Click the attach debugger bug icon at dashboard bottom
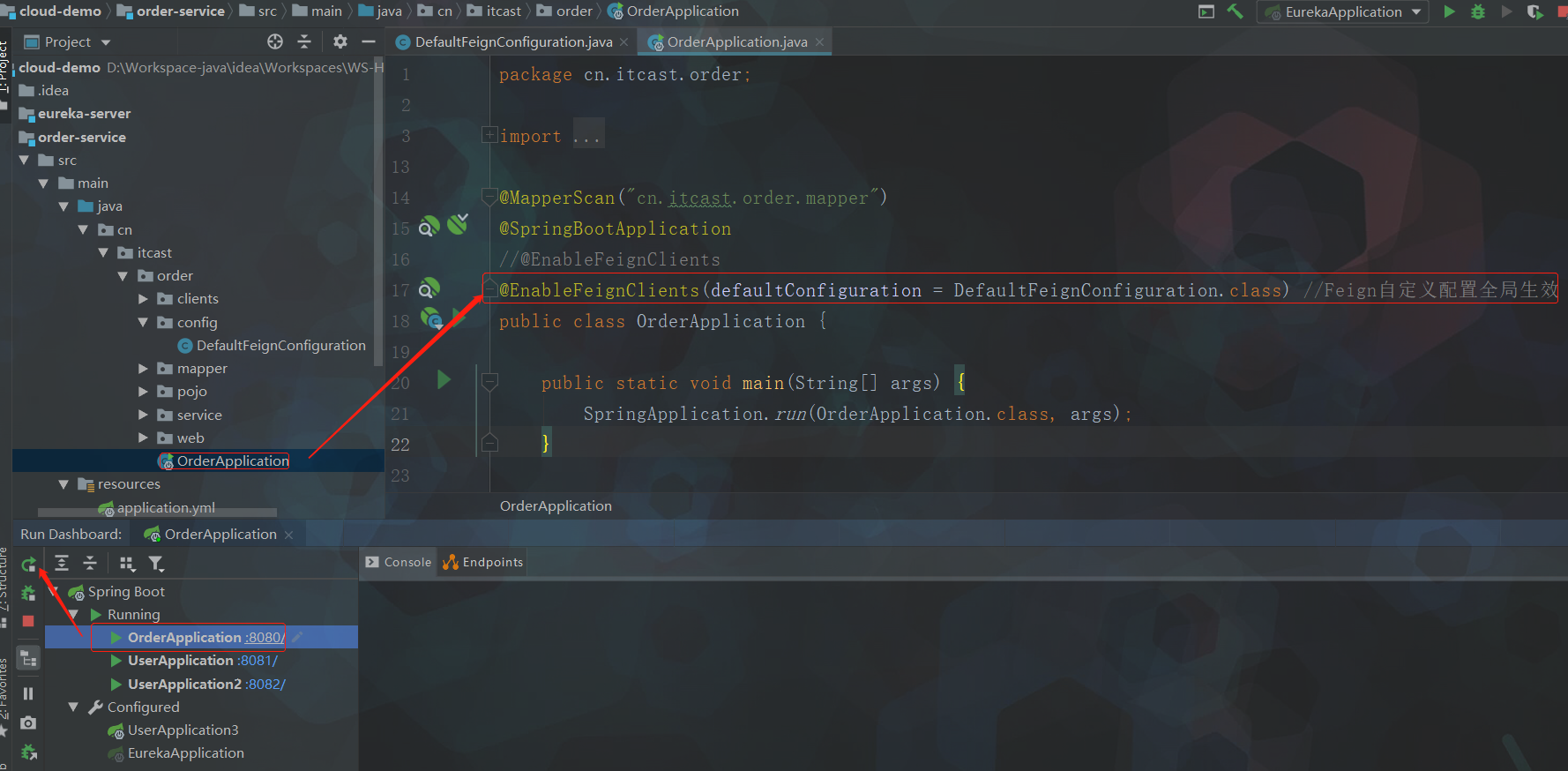This screenshot has height=771, width=1568. 28,752
